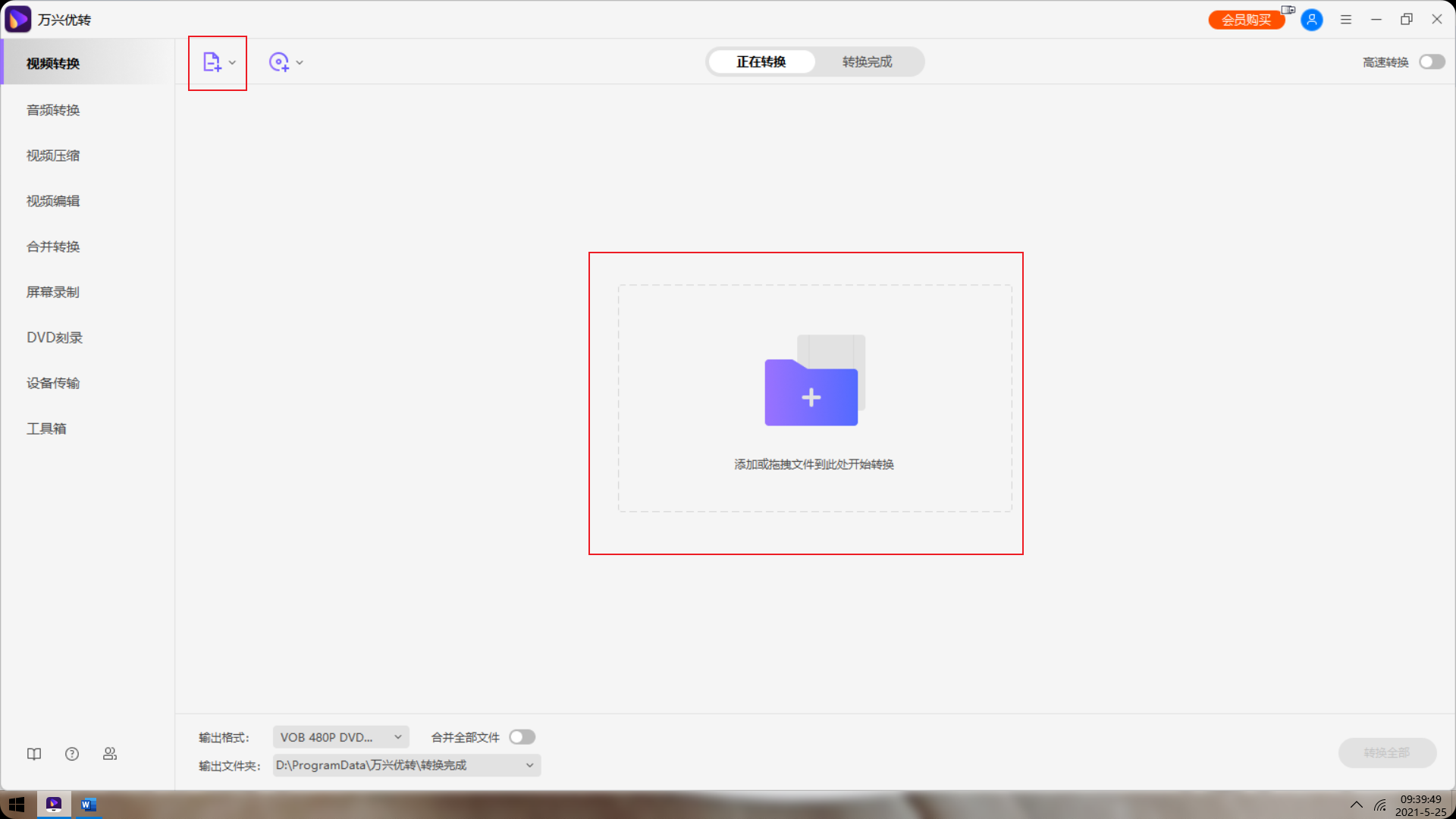Open the 输出格式 VOB 480P dropdown
This screenshot has width=1456, height=819.
340,737
